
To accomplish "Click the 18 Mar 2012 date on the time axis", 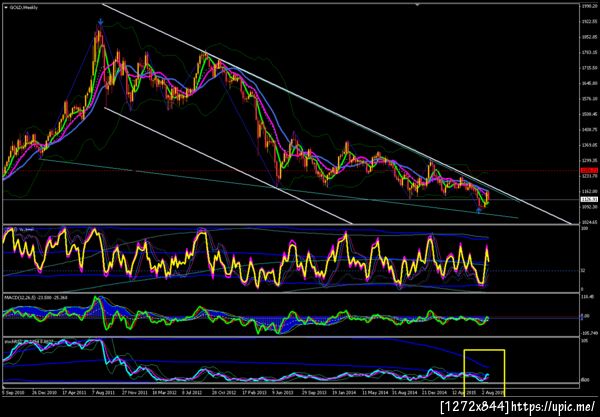I will pos(165,392).
